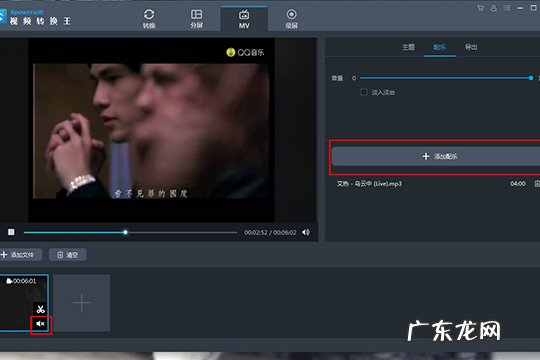Toggle the player volume speaker icon
540x360 pixels.
(306, 233)
